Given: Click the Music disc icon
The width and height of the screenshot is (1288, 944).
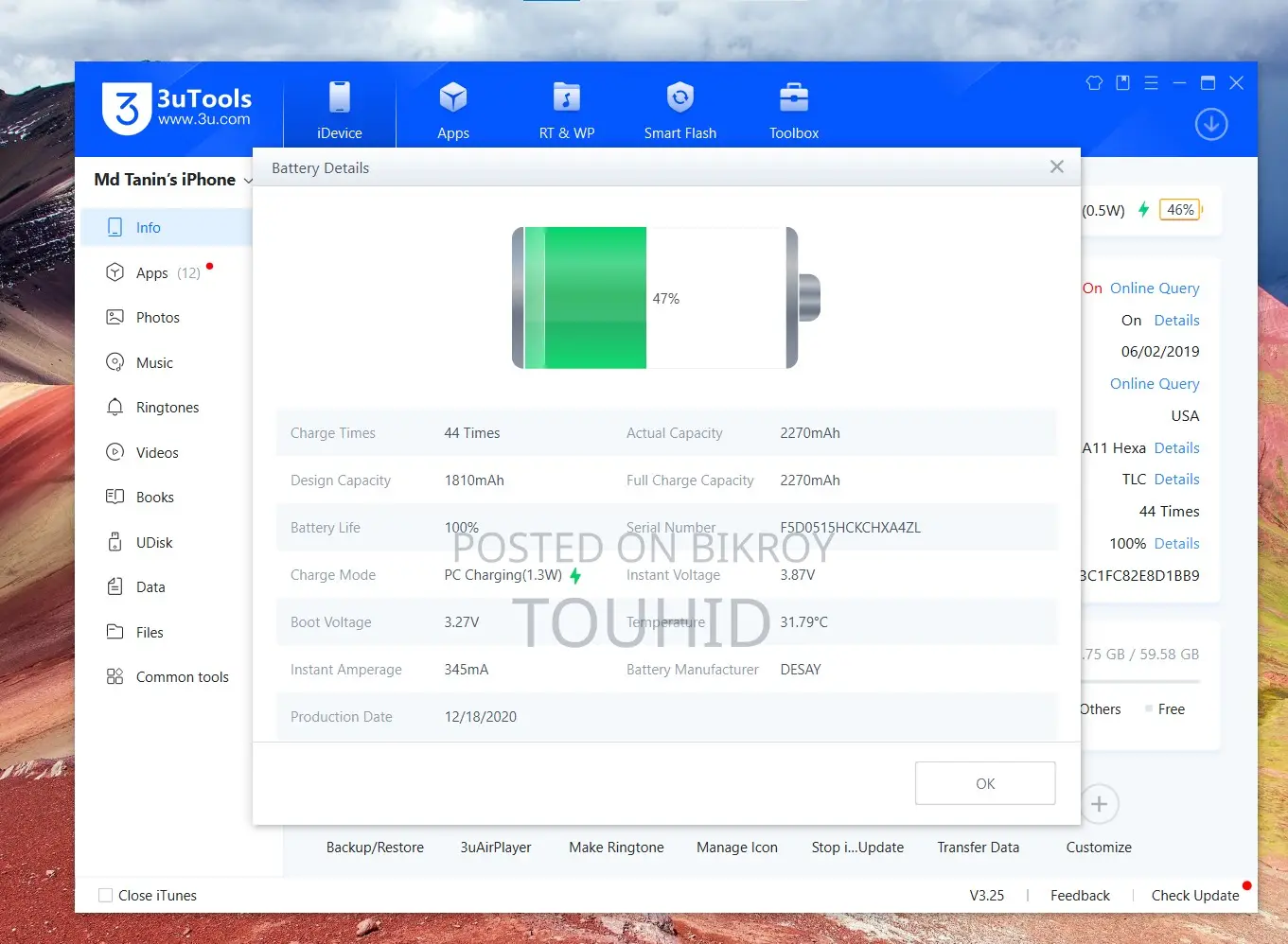Looking at the screenshot, I should click(x=115, y=362).
